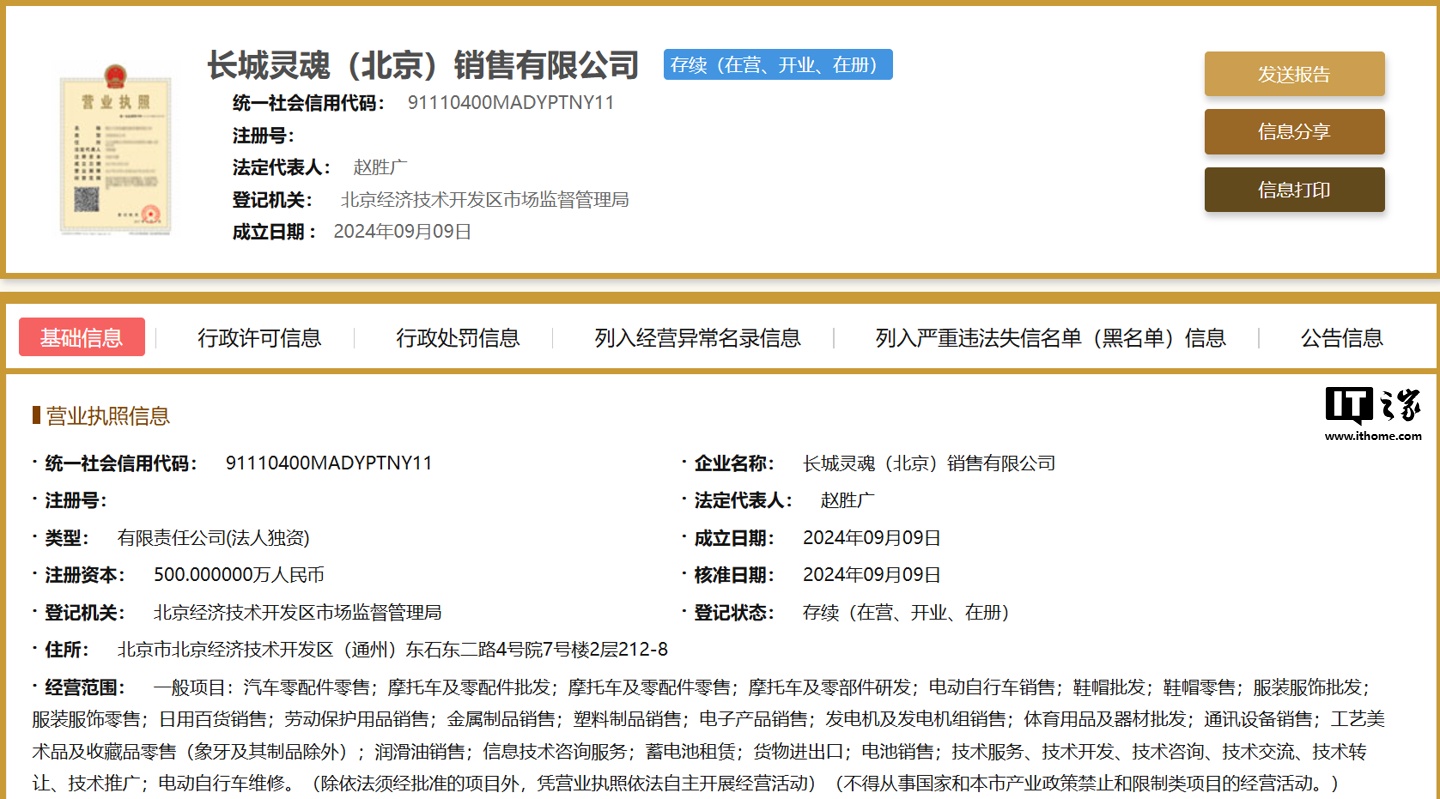The image size is (1440, 799).
Task: Click the 营业执照信息 section heading
Action: point(107,416)
